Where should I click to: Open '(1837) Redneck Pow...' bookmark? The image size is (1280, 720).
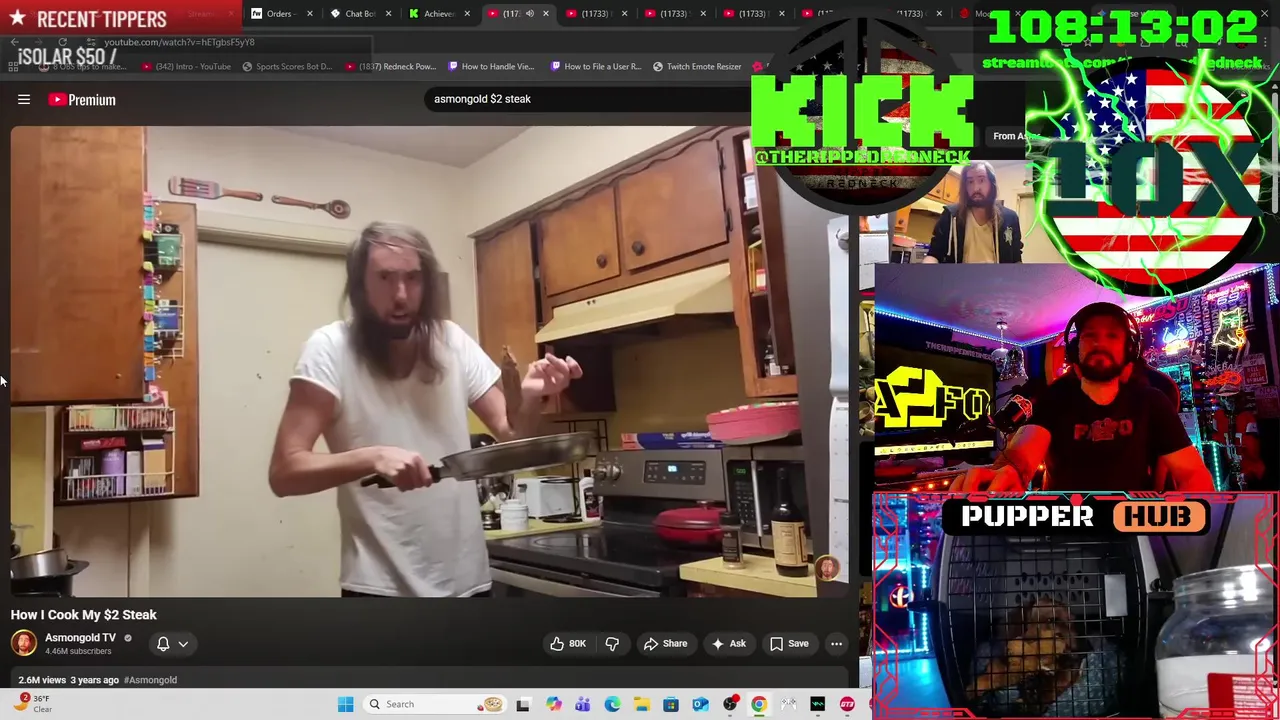click(x=390, y=67)
